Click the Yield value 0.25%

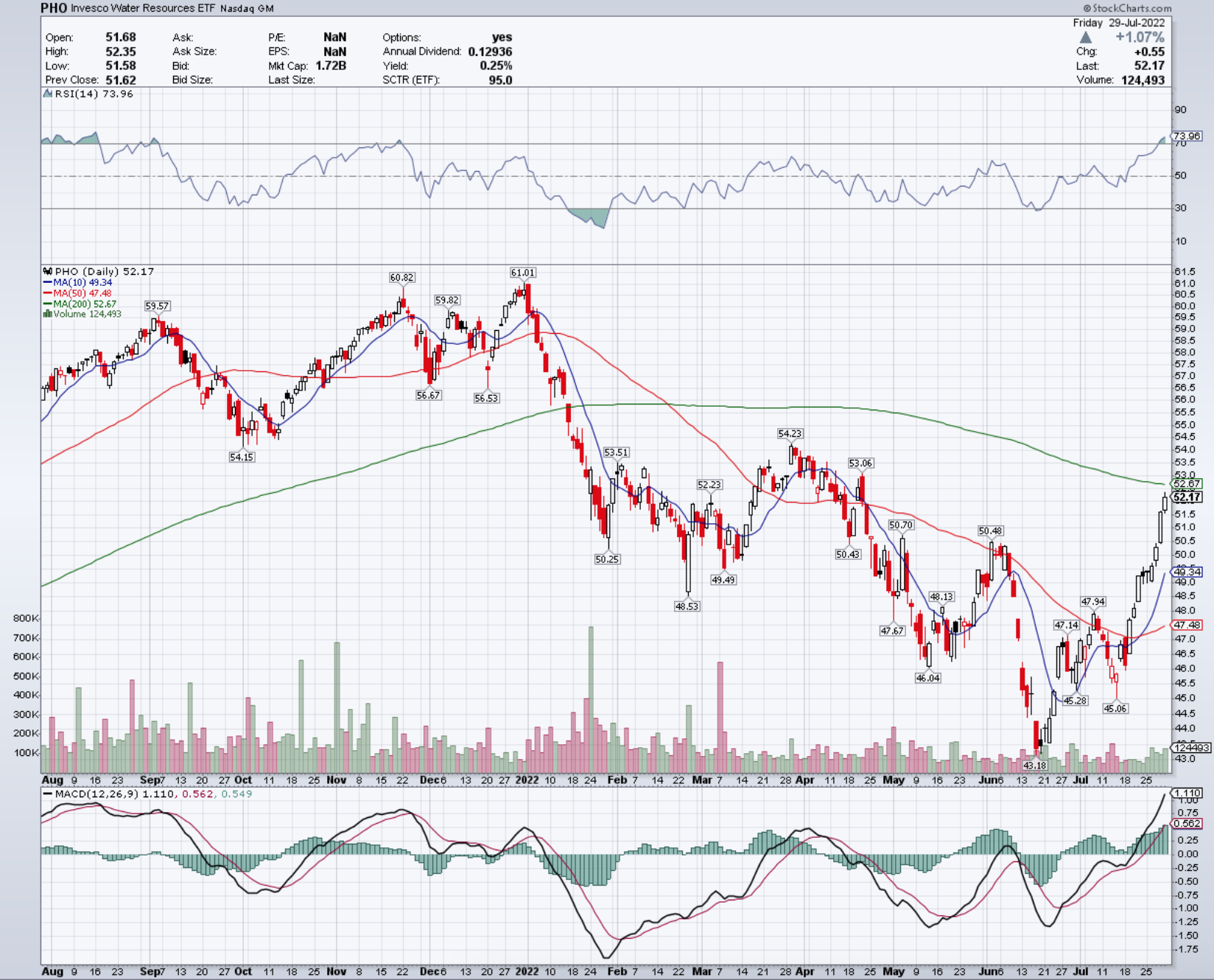pos(497,66)
